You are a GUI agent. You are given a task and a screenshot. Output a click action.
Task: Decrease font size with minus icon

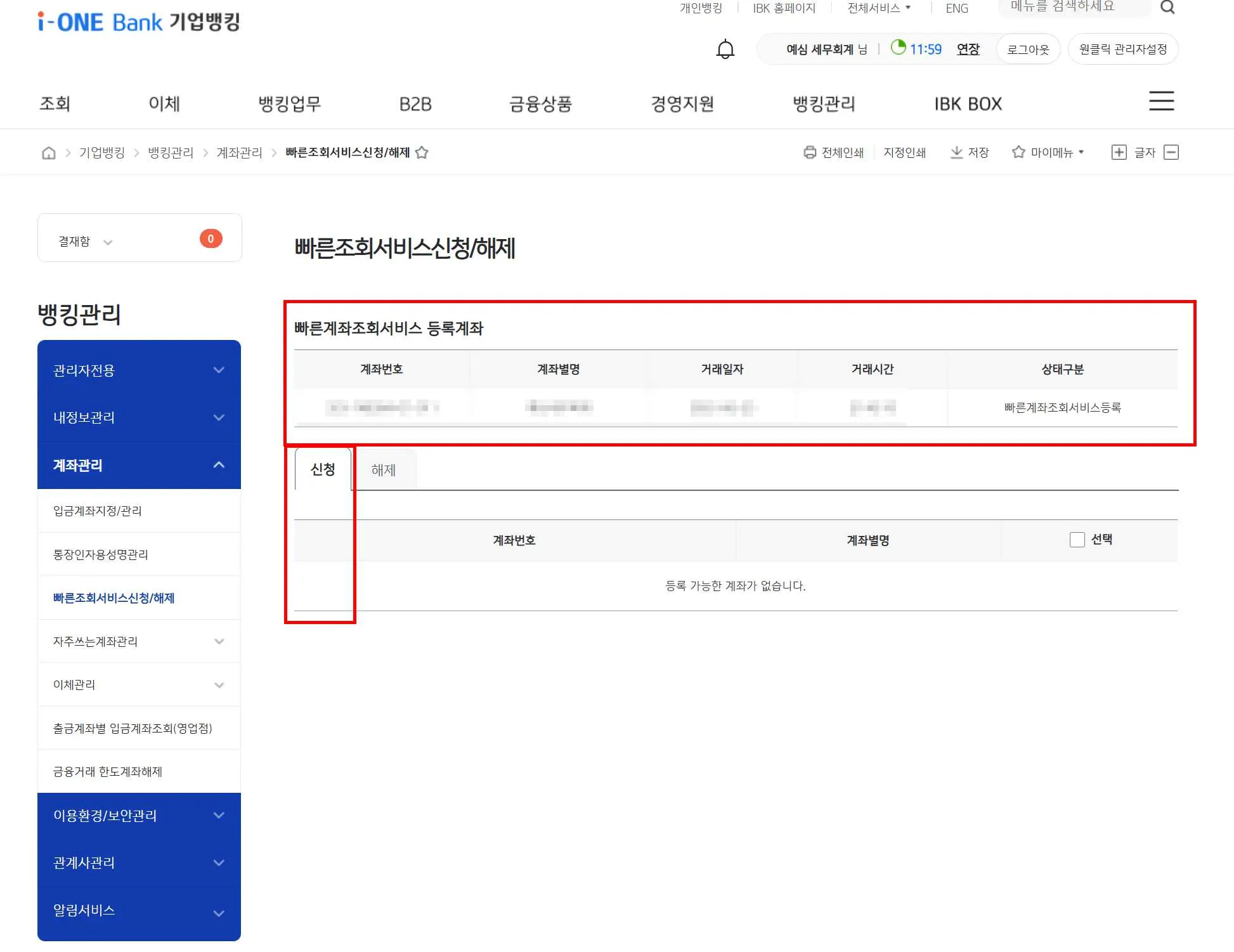1171,152
